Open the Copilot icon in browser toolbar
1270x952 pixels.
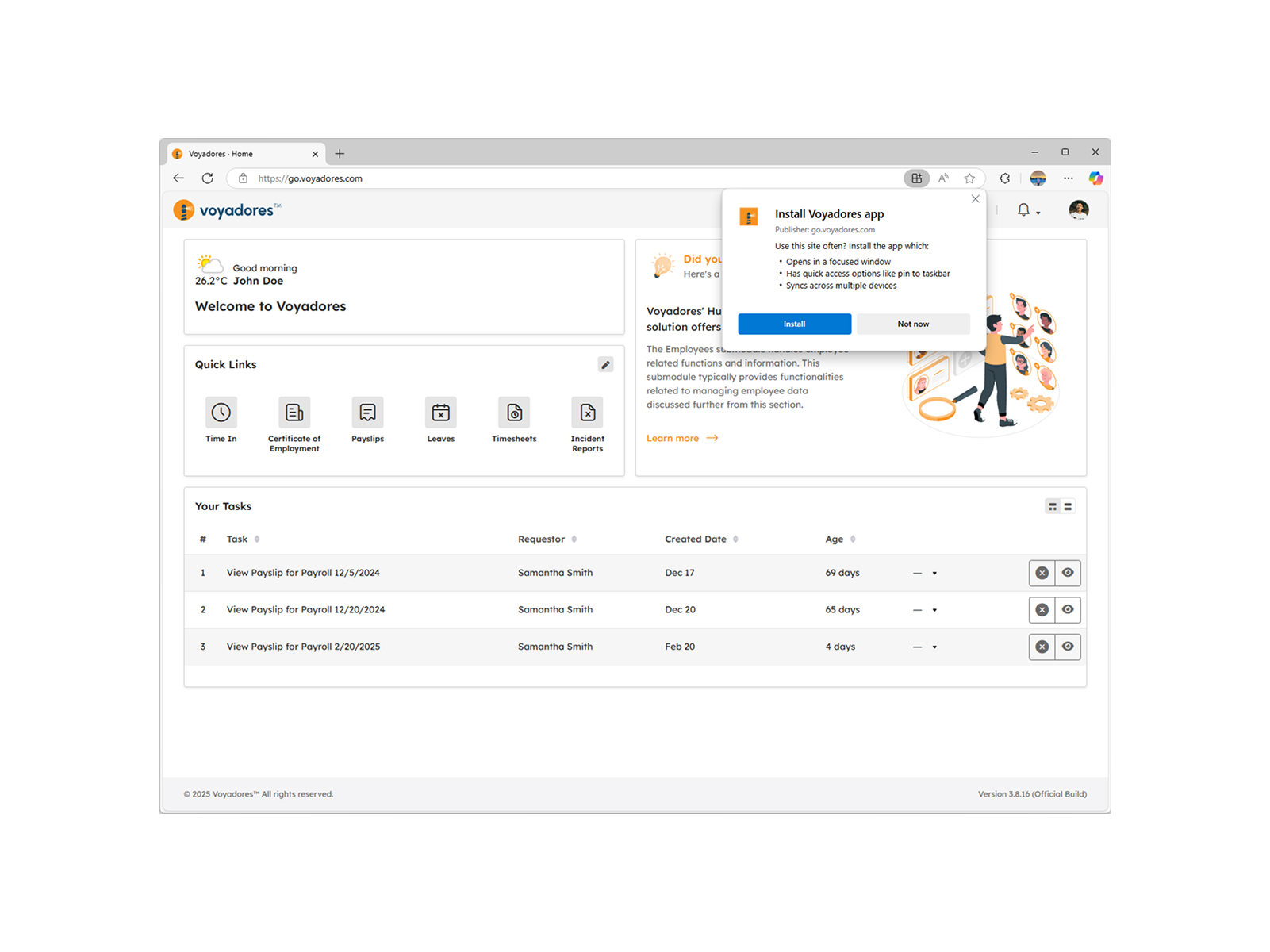click(1095, 178)
